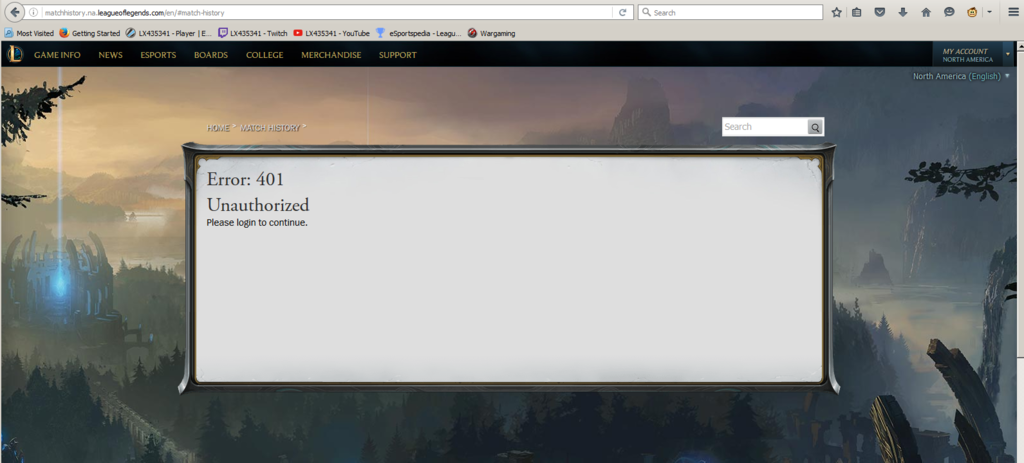Submit the page search magnifier button
The width and height of the screenshot is (1024, 463).
[x=814, y=127]
